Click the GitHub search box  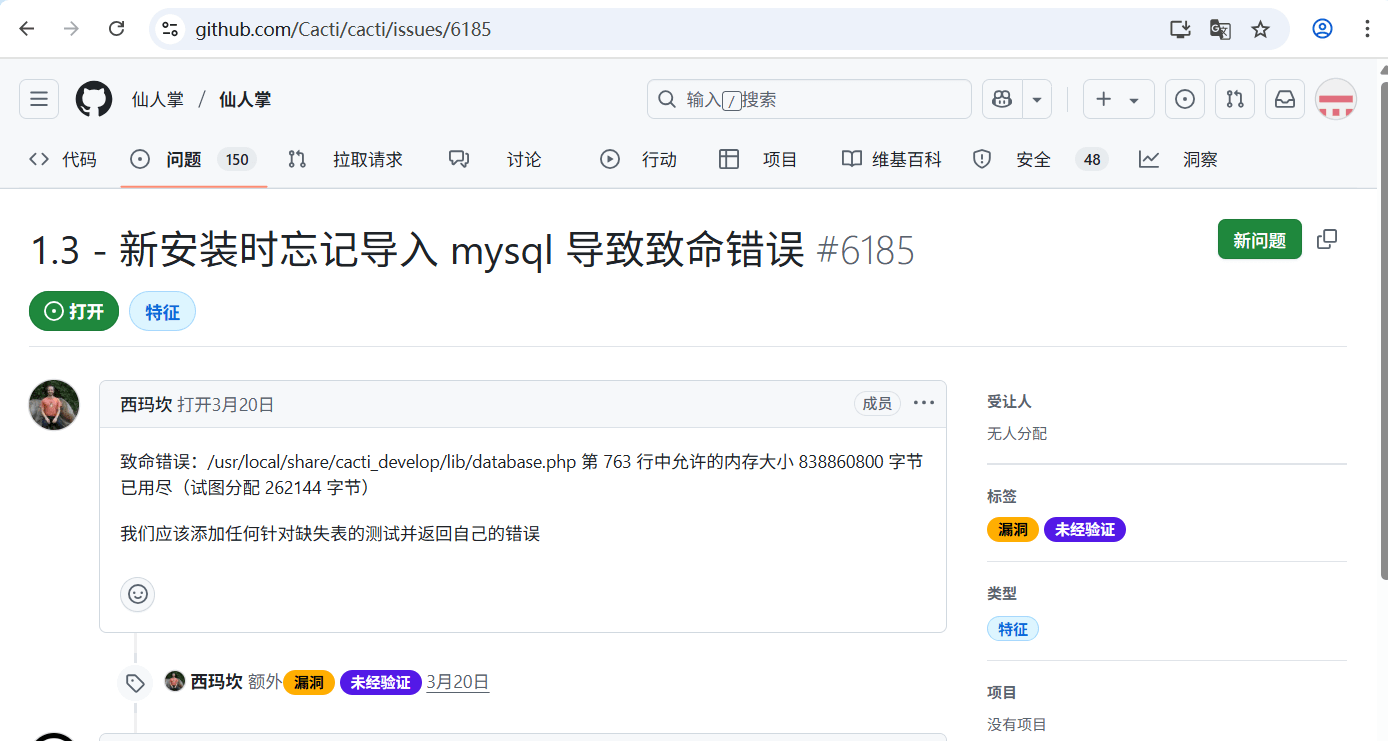tap(809, 99)
